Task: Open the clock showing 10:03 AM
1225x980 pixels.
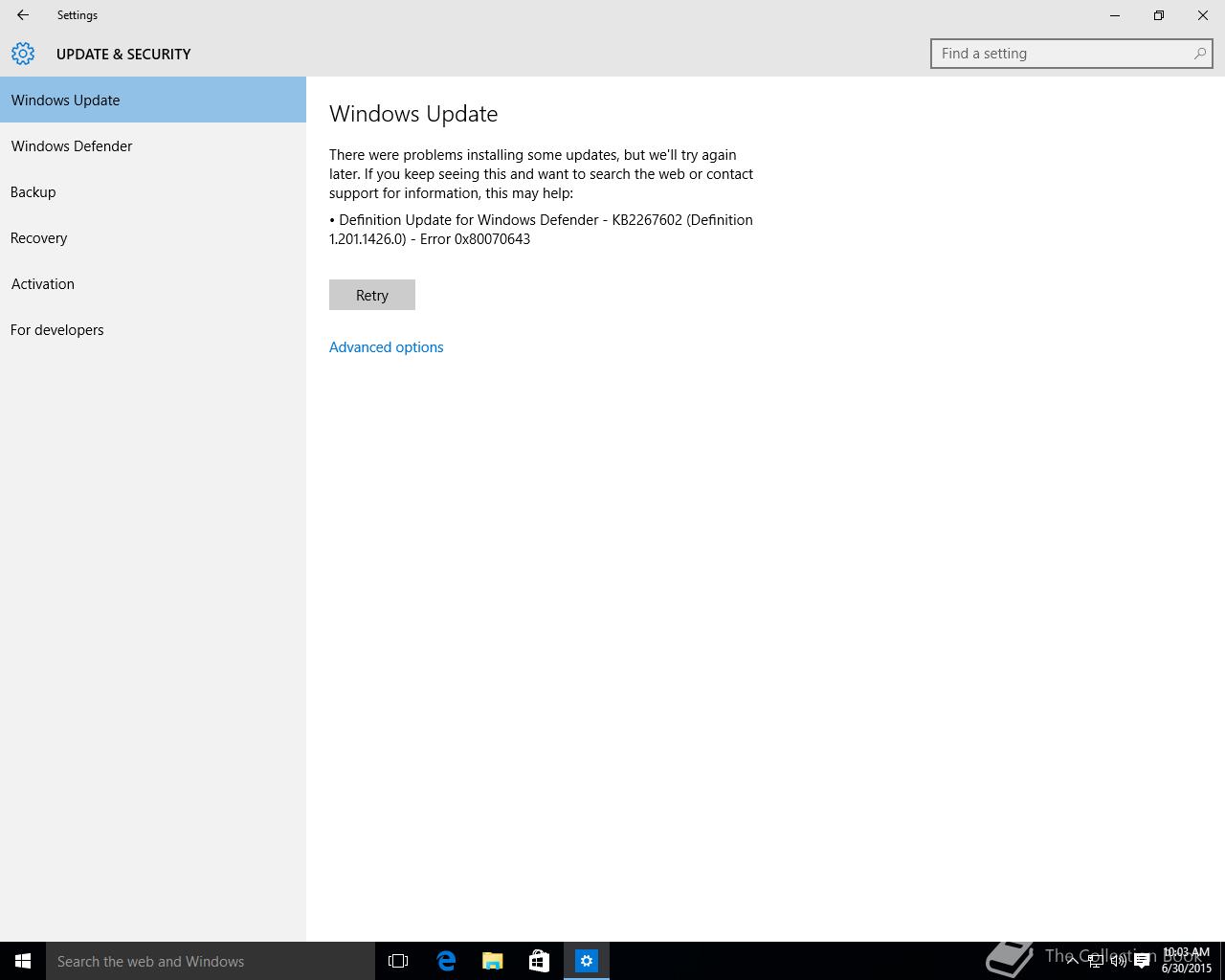Action: click(1187, 961)
